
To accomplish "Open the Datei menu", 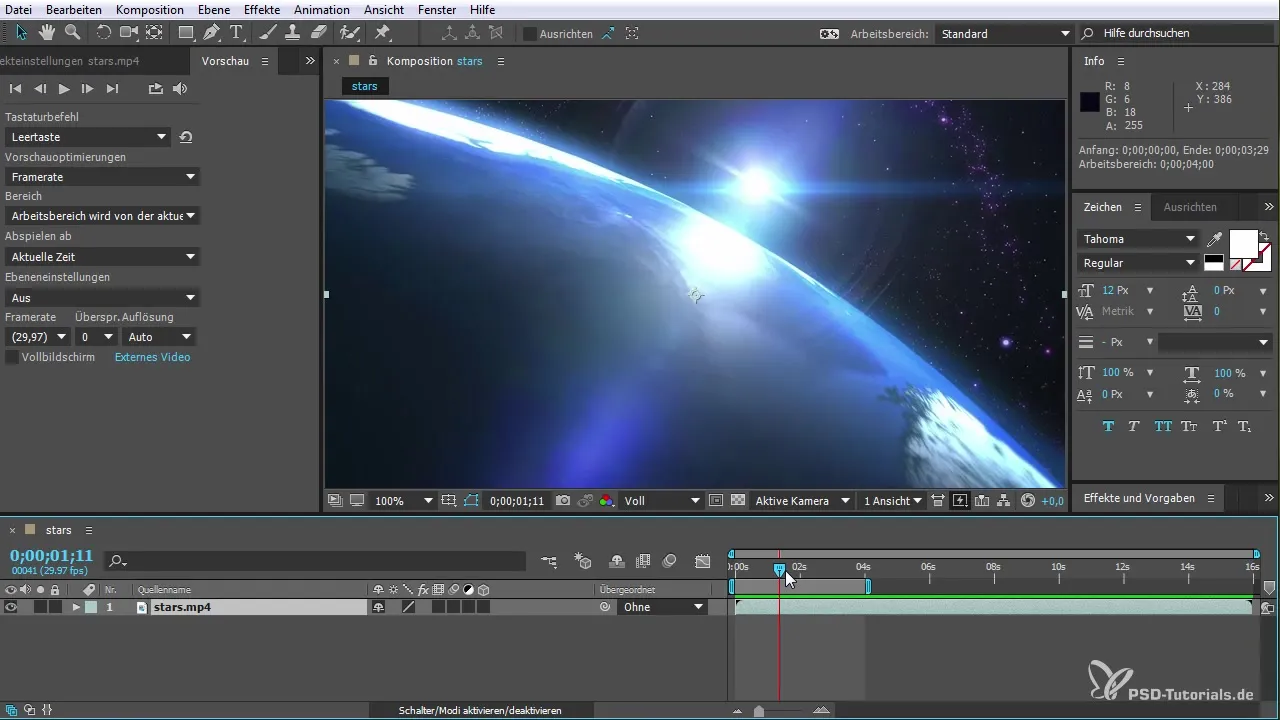I will pos(19,9).
